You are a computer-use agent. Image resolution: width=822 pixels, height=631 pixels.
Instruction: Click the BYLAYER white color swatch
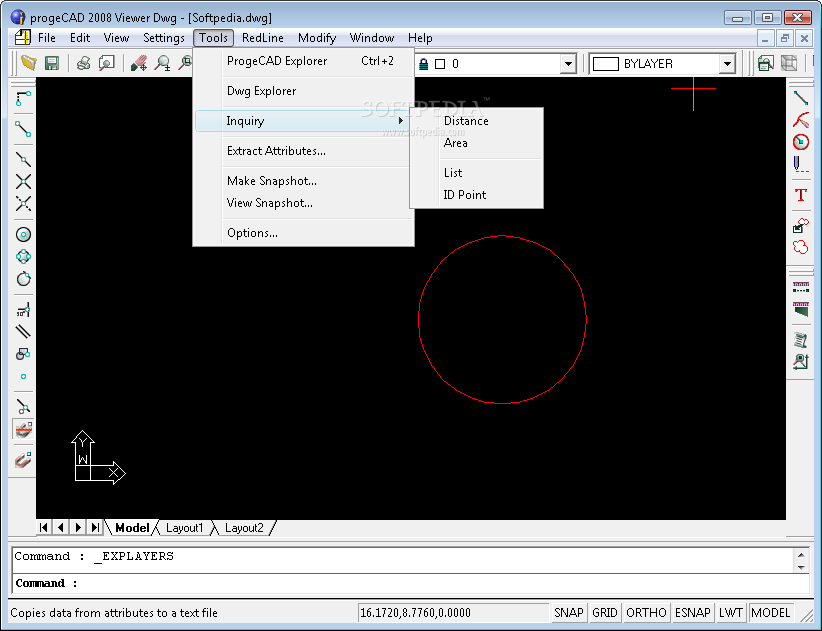[605, 64]
